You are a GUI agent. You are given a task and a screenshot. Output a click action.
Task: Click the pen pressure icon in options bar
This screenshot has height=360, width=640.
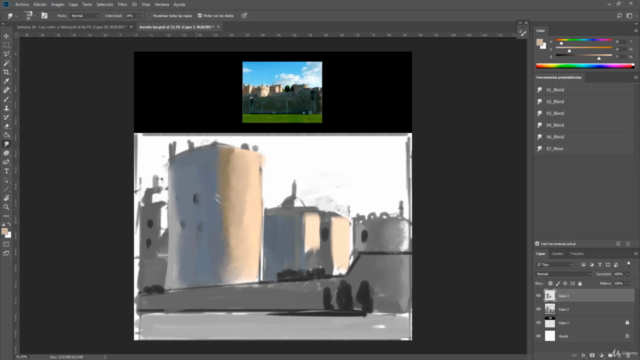(x=244, y=16)
